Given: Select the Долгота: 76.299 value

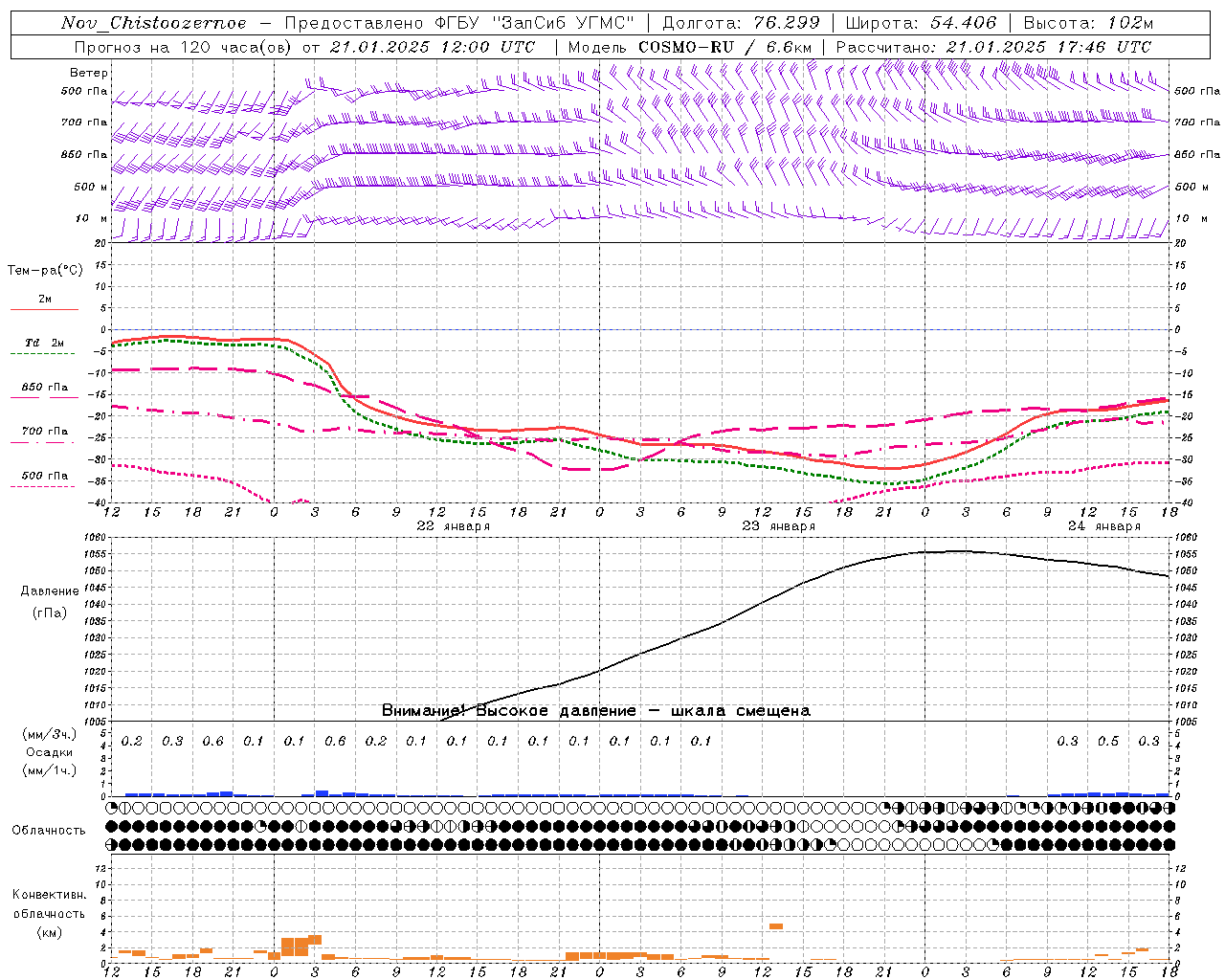Looking at the screenshot, I should pos(741,23).
